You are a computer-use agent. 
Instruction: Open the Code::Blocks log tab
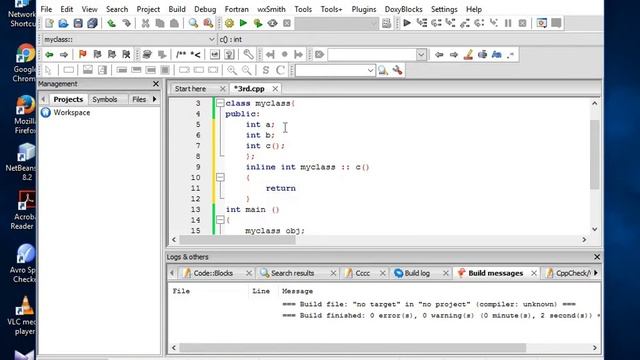[213, 273]
